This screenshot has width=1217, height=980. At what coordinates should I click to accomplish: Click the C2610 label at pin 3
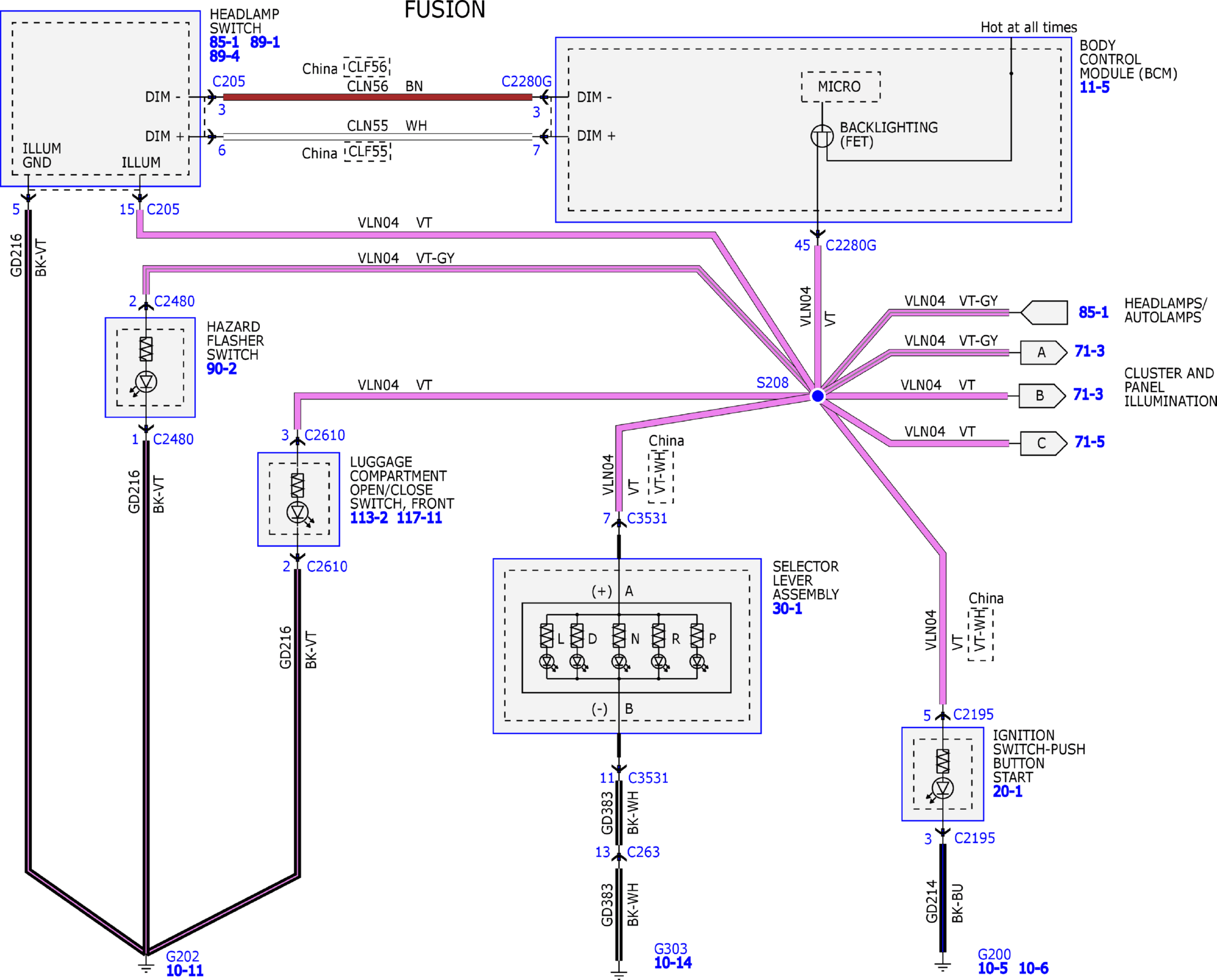(325, 436)
